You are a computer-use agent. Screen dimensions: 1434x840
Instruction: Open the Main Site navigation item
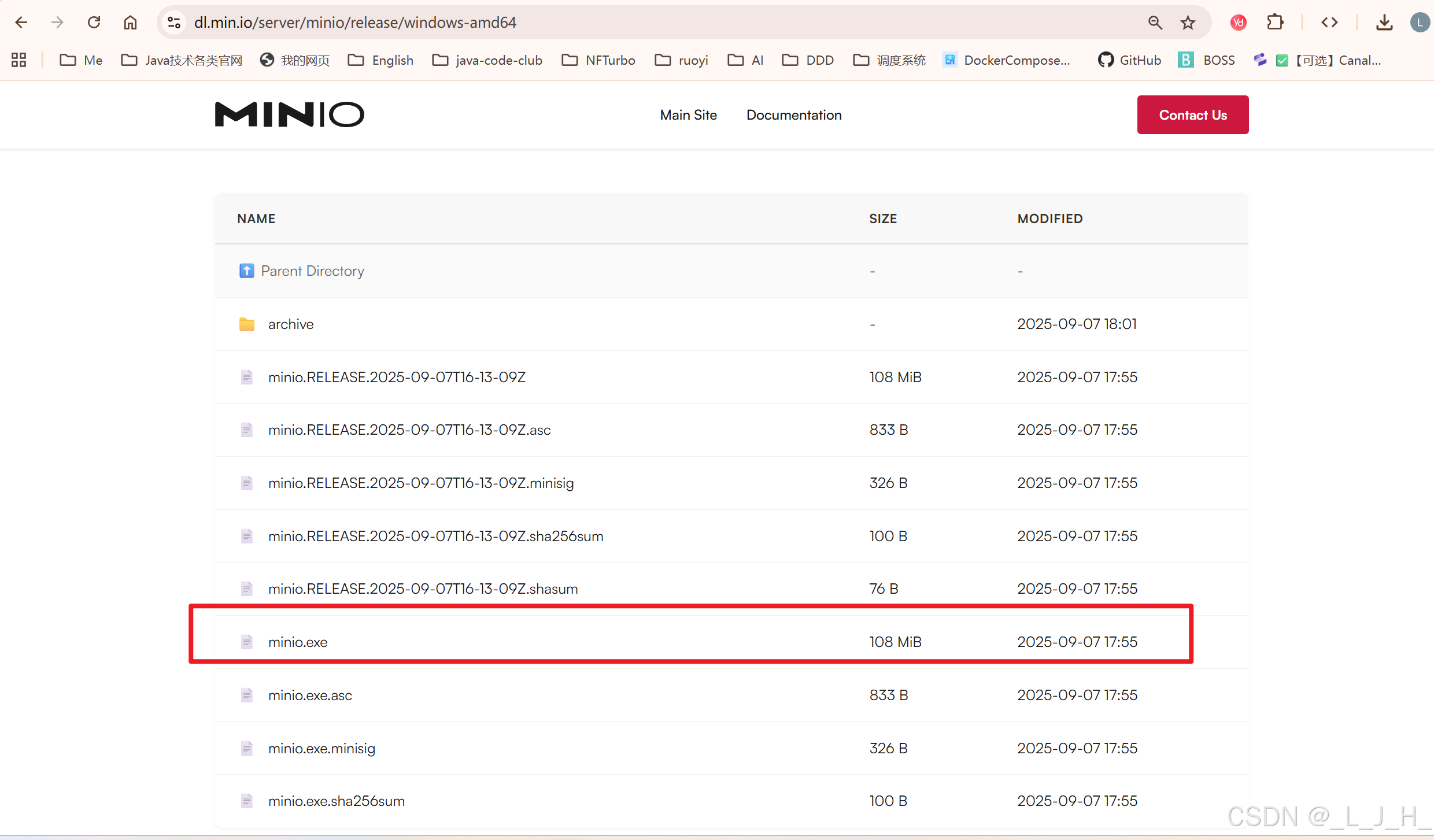[688, 115]
